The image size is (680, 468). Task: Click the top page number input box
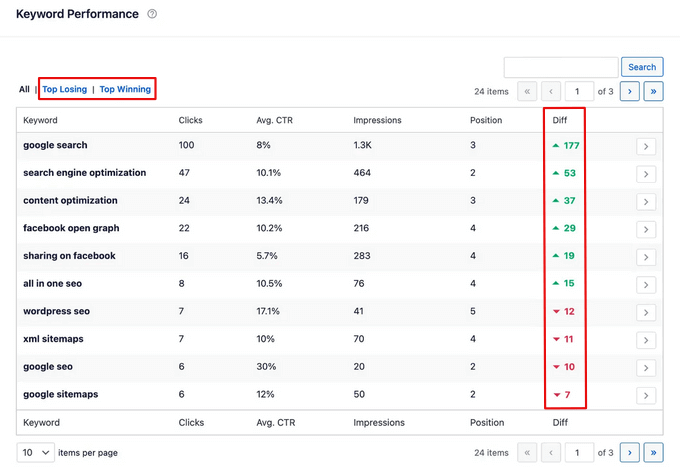[x=577, y=91]
